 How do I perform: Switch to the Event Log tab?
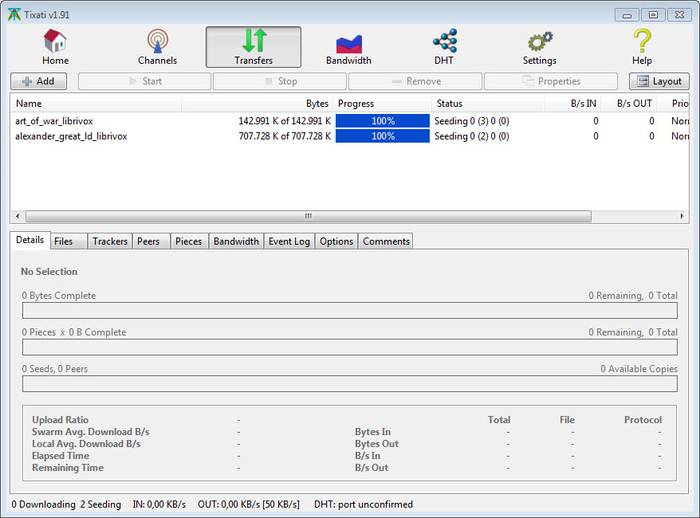(289, 241)
